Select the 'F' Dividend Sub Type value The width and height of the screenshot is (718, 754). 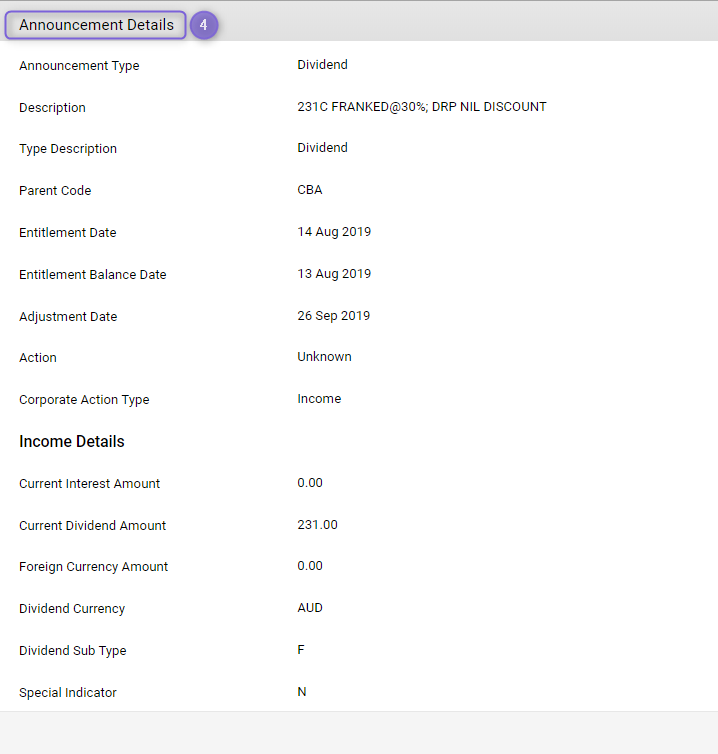pos(301,650)
